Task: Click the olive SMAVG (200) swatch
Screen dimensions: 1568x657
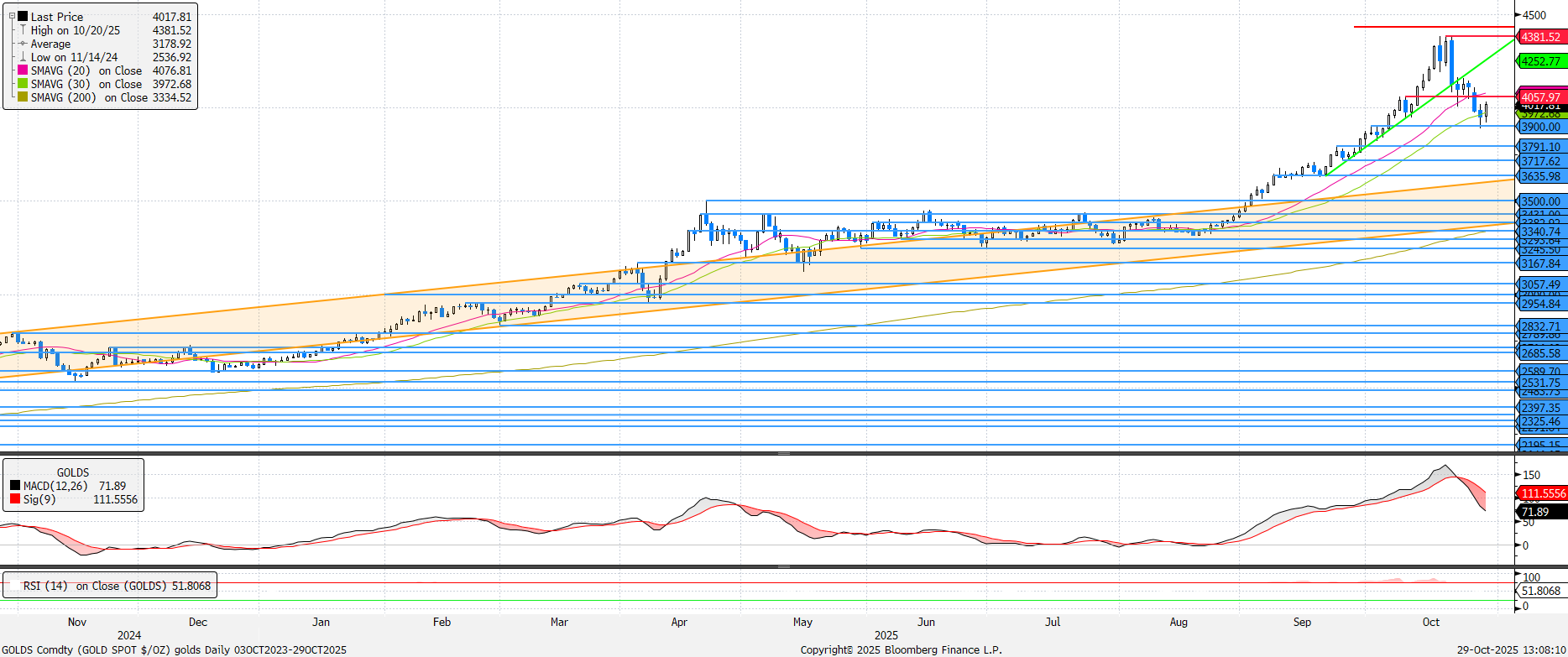Action: (x=23, y=97)
